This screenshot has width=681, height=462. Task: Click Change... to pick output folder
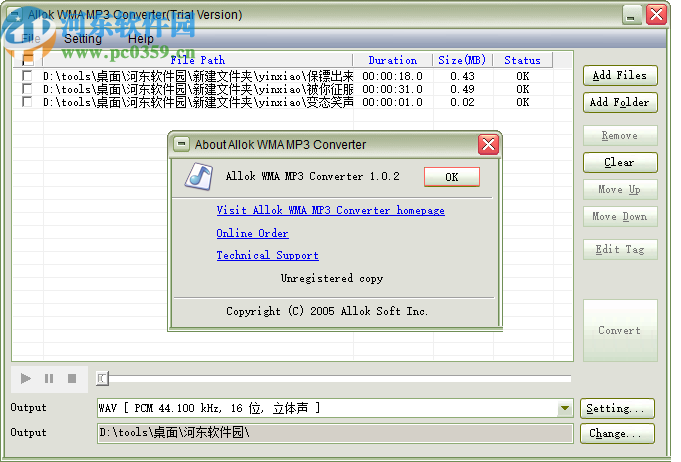(617, 433)
